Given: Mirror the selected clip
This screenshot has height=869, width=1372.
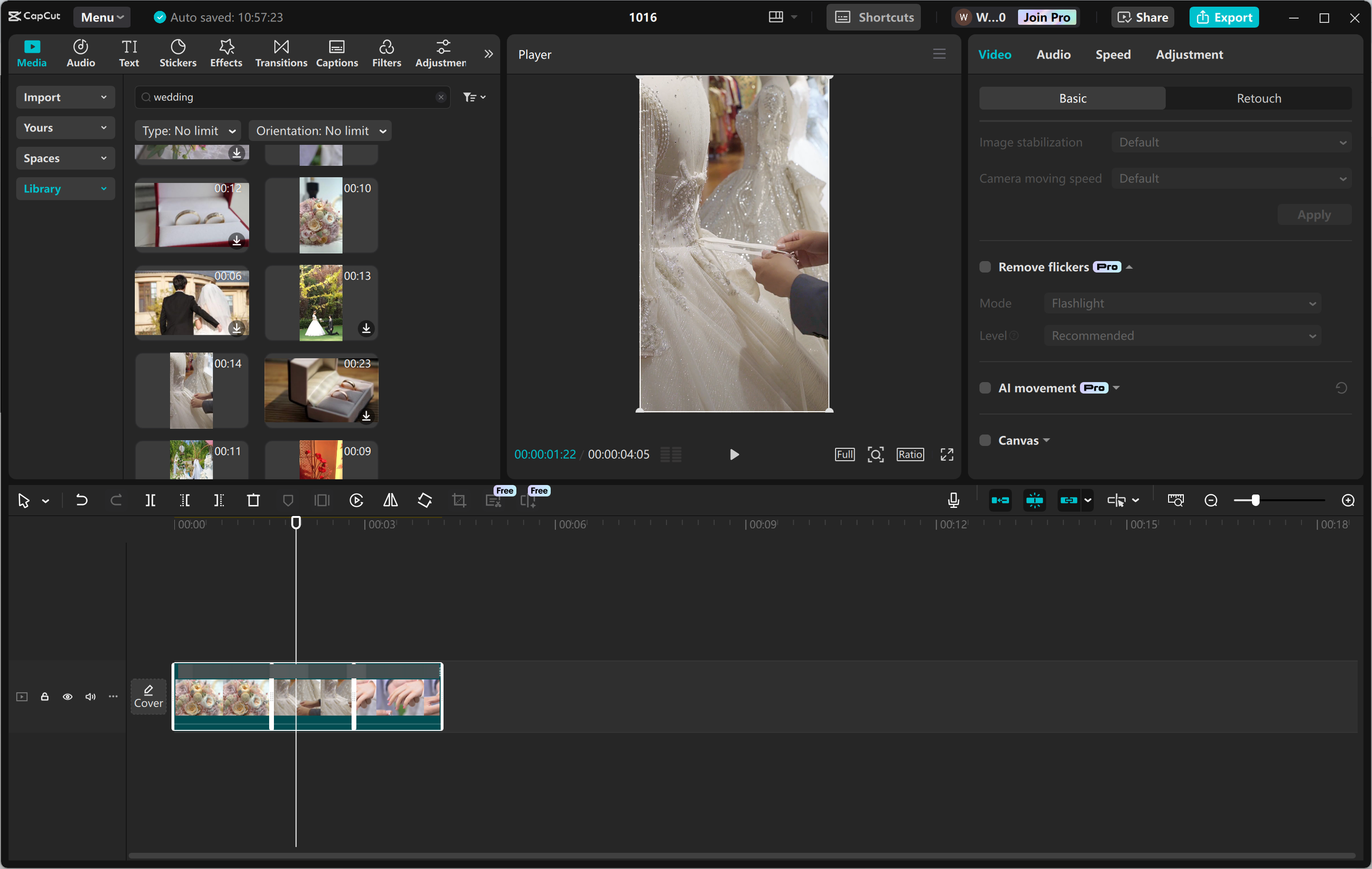Looking at the screenshot, I should click(x=390, y=500).
